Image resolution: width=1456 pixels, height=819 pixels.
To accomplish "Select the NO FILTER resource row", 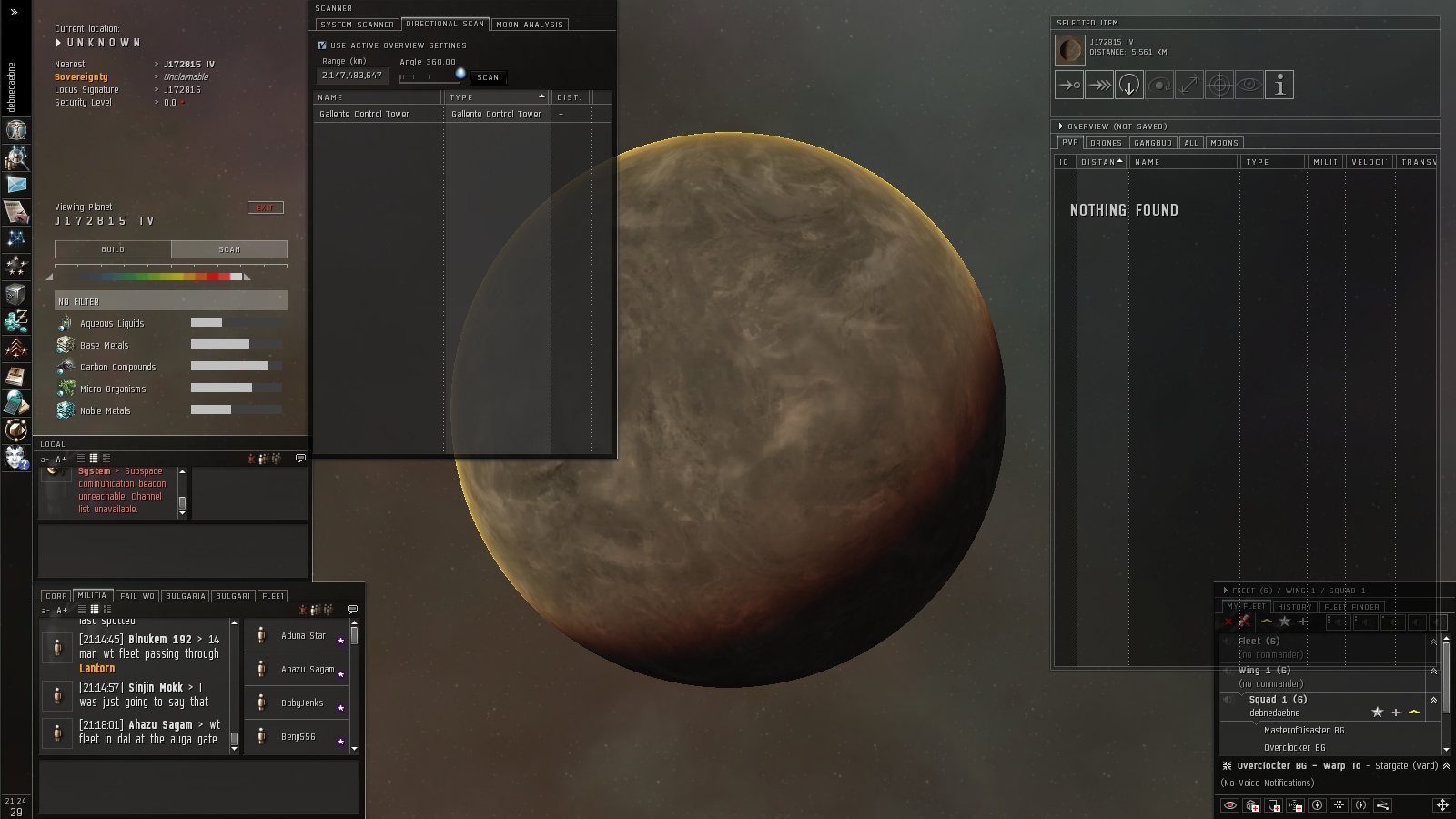I will click(171, 301).
